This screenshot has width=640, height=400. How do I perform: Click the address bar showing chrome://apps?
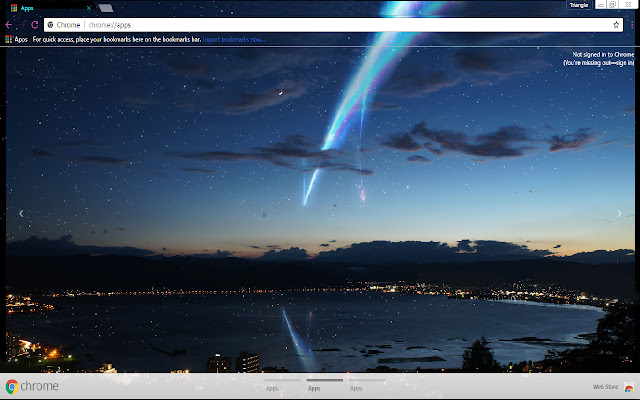click(x=300, y=24)
